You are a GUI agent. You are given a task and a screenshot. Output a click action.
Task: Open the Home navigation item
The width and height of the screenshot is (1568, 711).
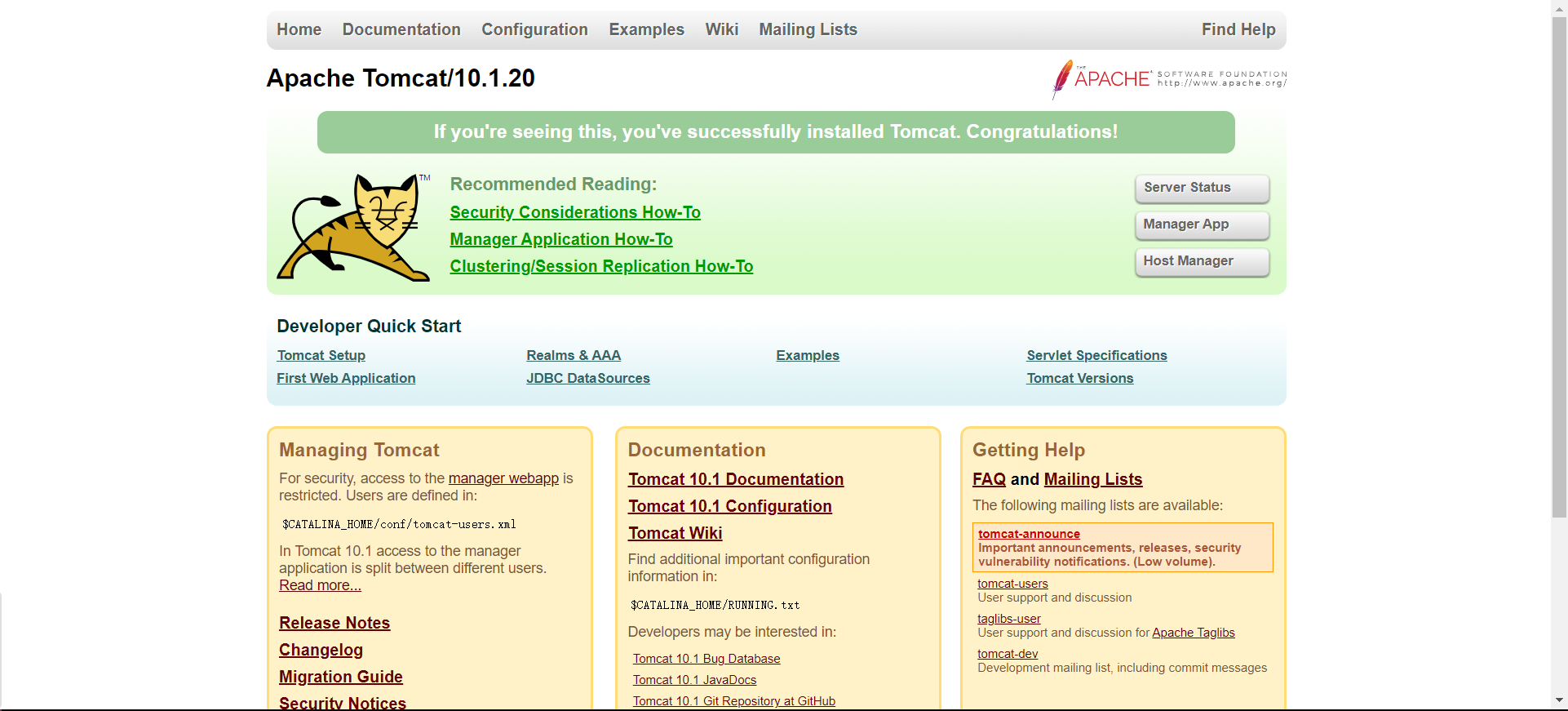[299, 29]
